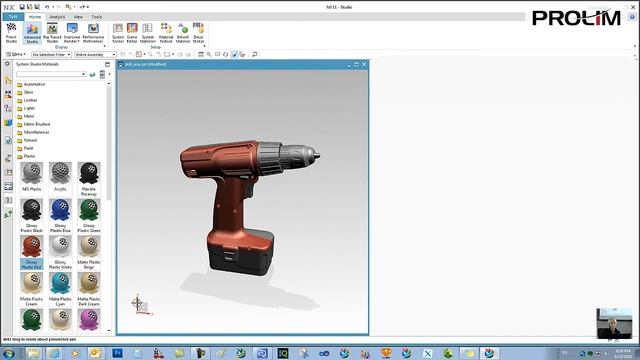Click the materials palette vertical scrollbar
Viewport: 640px width, 360px height.
click(x=109, y=143)
